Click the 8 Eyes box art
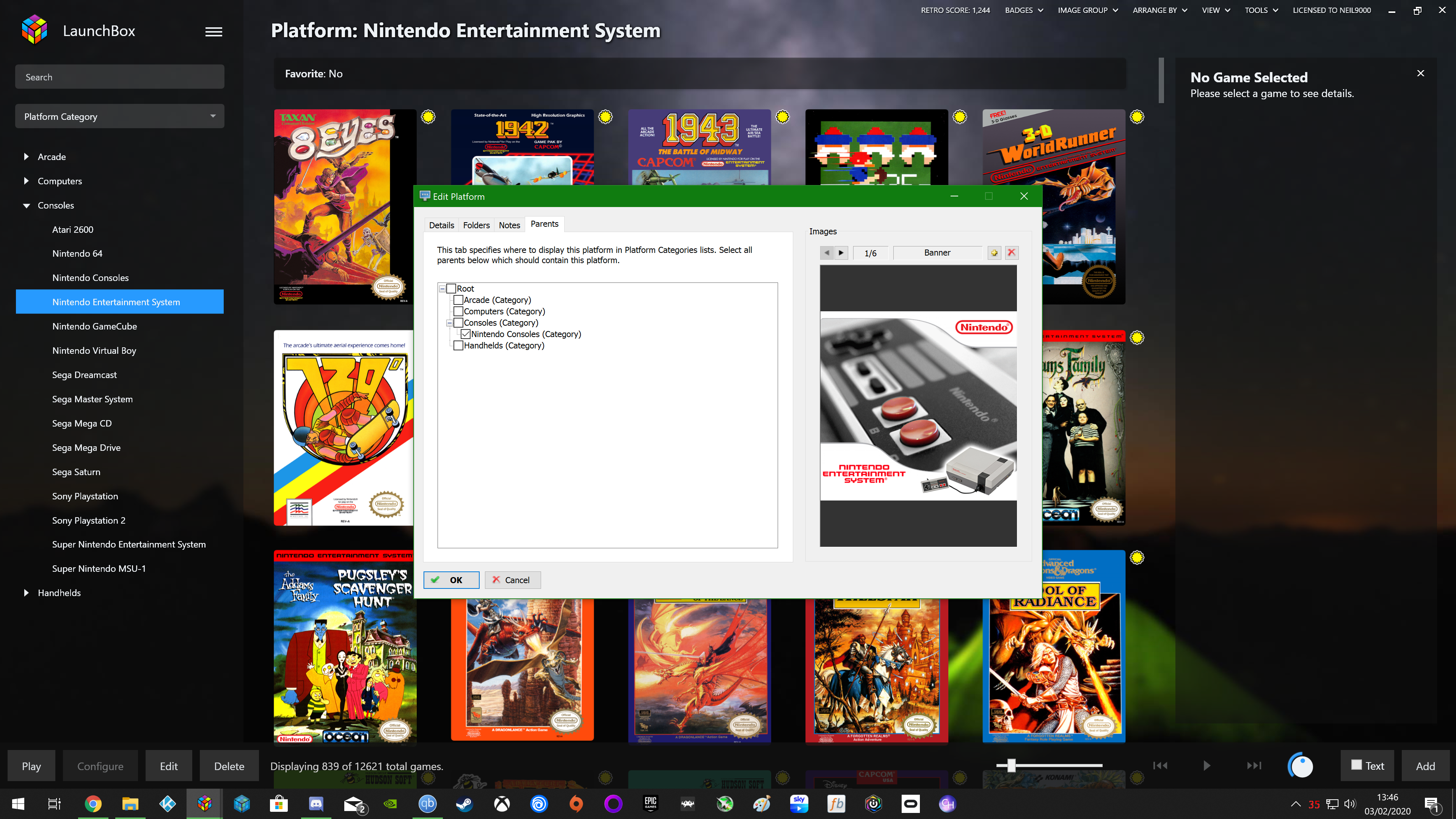1456x819 pixels. tap(345, 206)
